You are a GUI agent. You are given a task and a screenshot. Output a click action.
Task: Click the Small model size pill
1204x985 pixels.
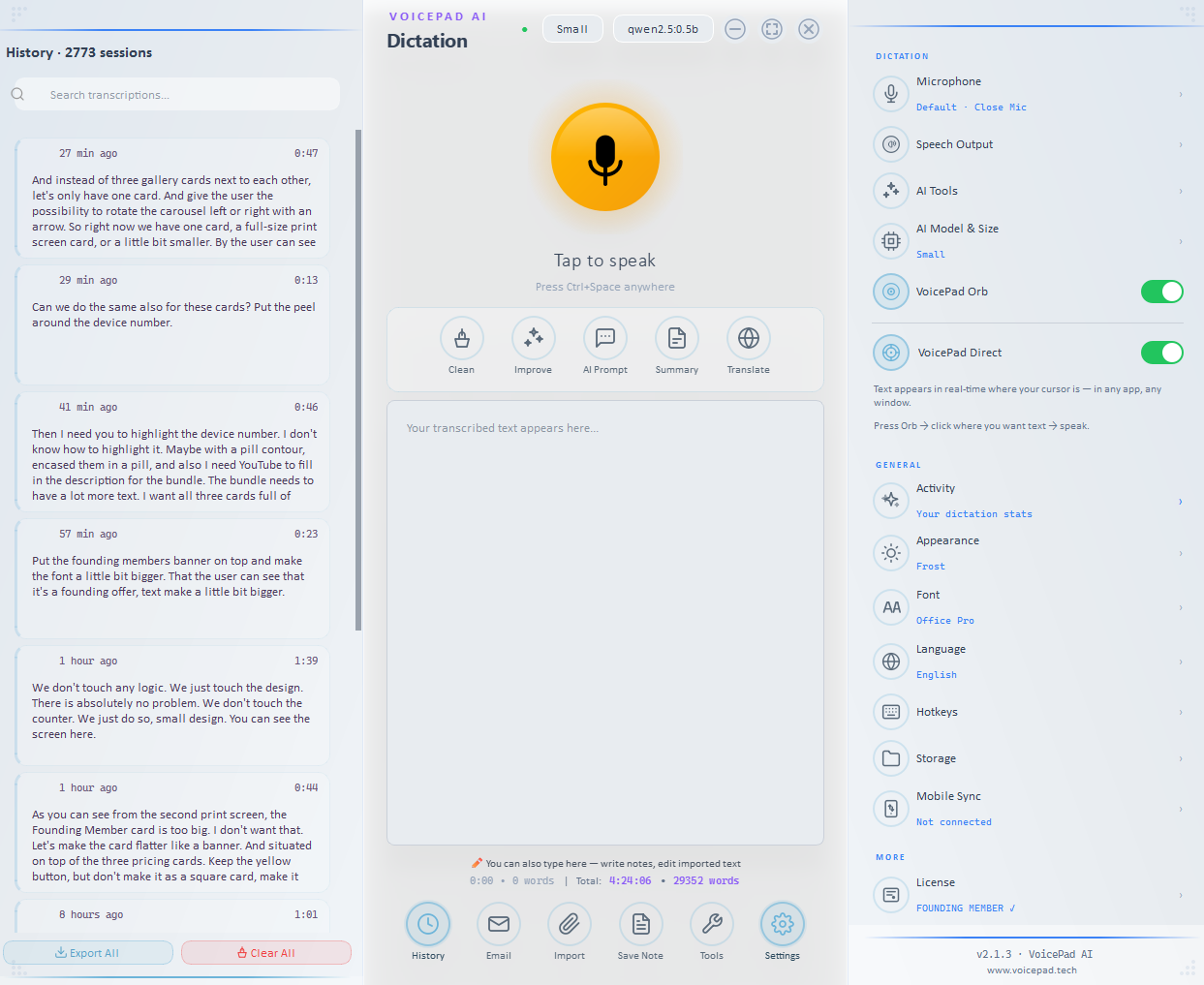click(x=572, y=29)
